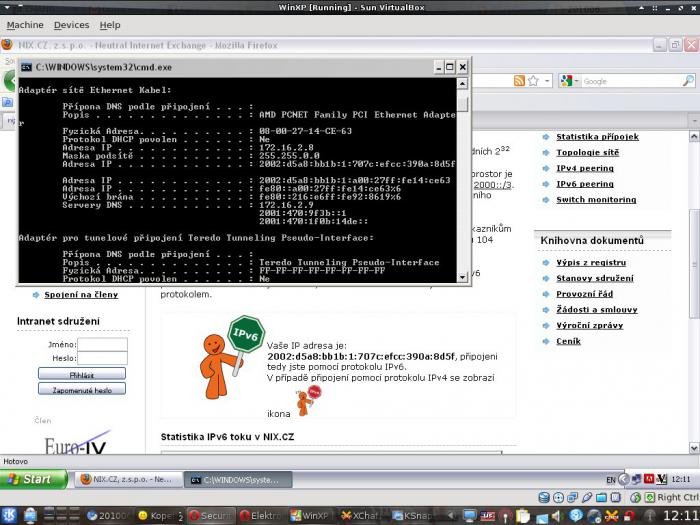
Task: Open the Machine menu
Action: click(25, 25)
